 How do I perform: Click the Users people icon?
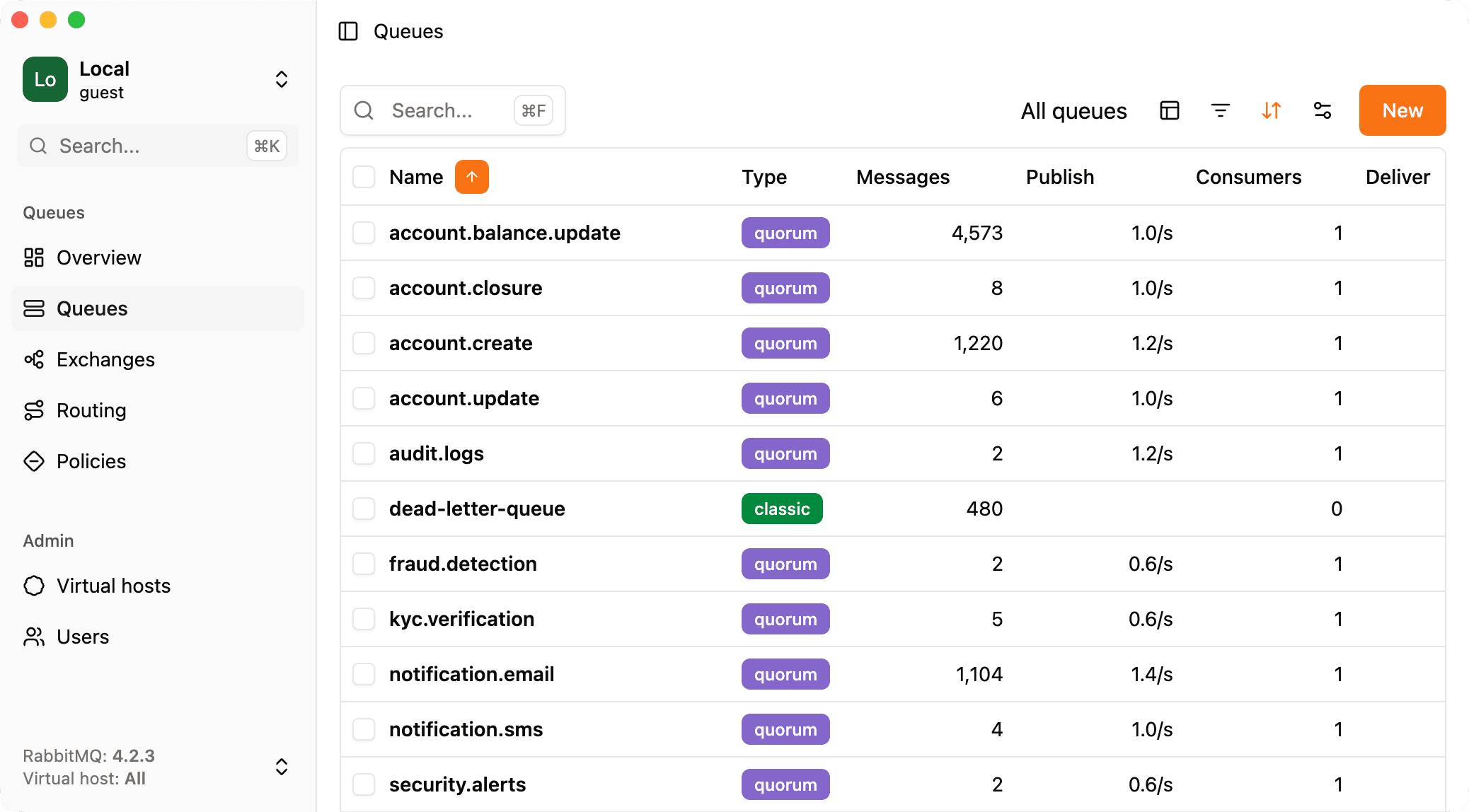pos(34,637)
